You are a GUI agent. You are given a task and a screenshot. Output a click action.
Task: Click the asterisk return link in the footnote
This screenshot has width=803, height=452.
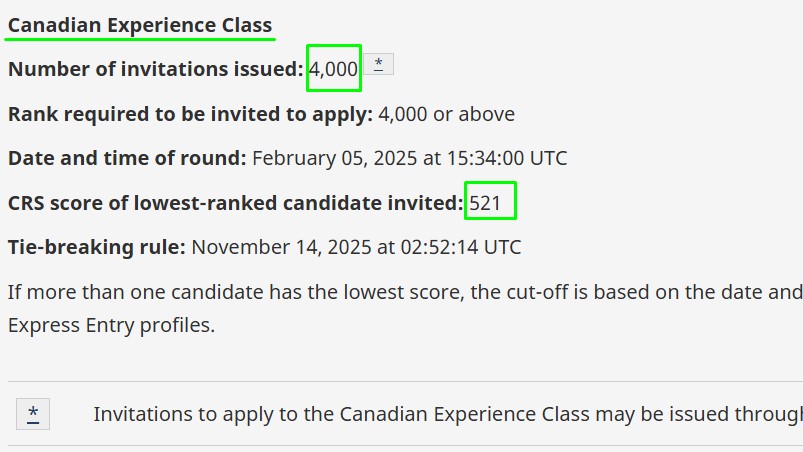click(x=33, y=413)
